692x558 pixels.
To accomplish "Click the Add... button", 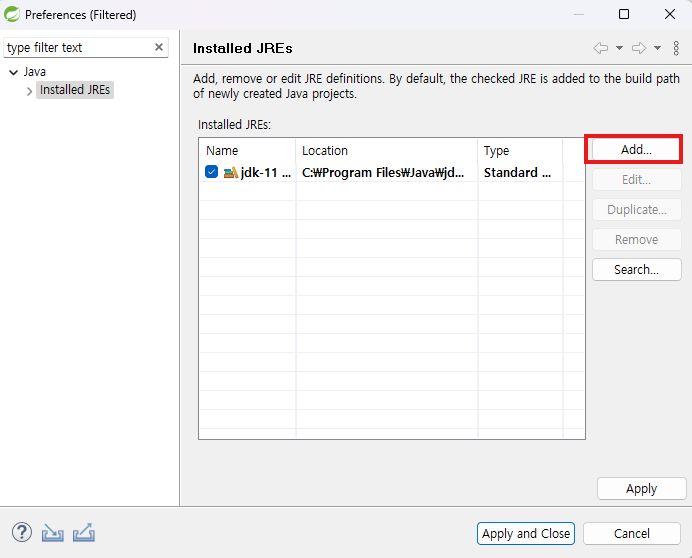I will [636, 150].
